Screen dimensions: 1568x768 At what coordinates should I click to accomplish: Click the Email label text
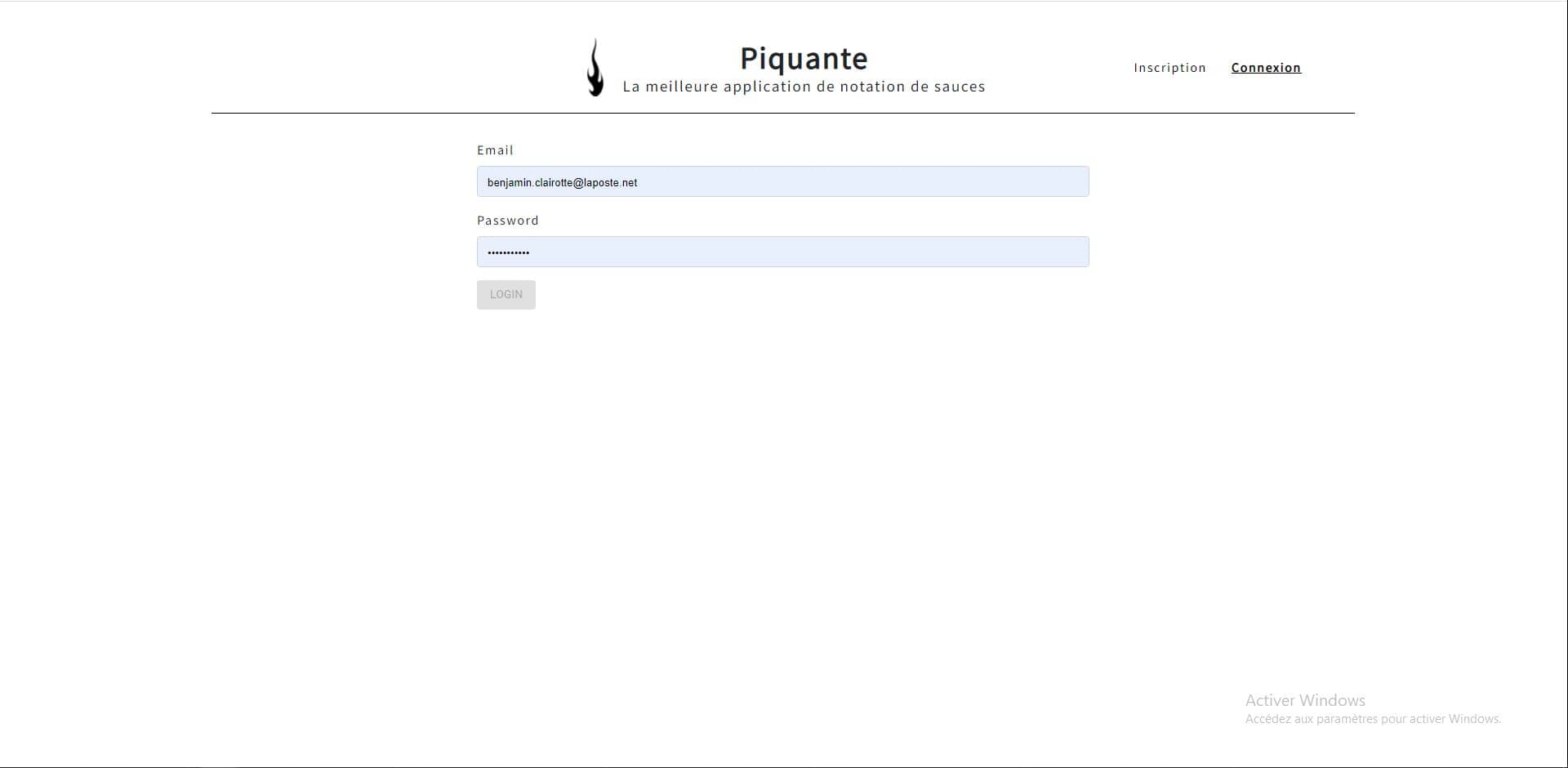(495, 150)
